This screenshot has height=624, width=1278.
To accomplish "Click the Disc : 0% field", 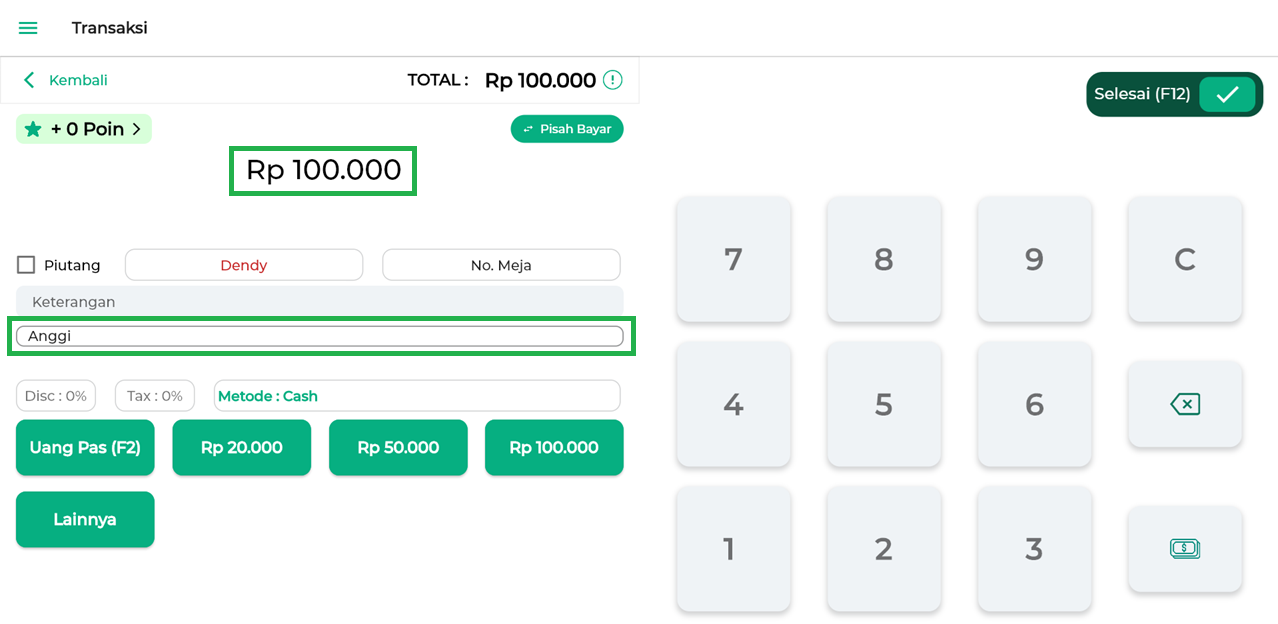I will pyautogui.click(x=56, y=396).
